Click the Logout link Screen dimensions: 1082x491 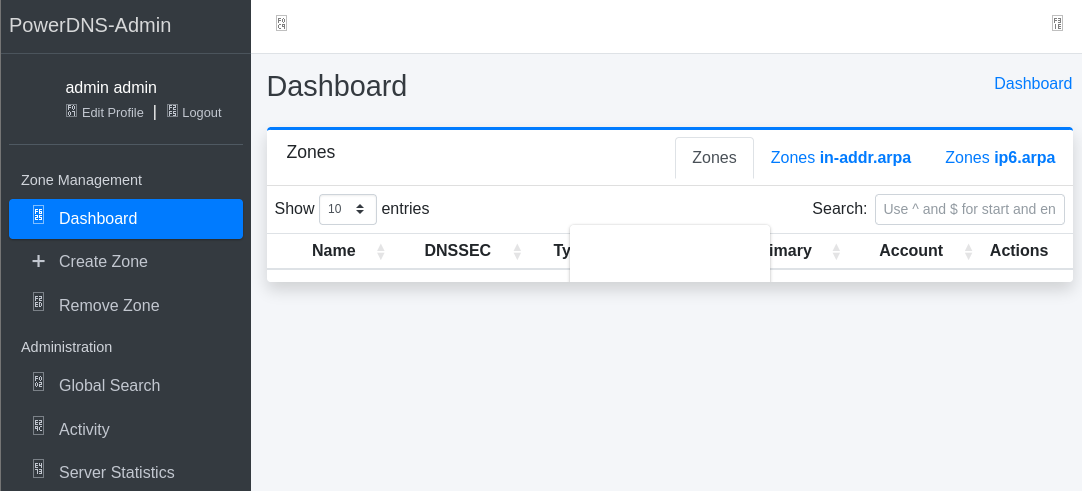[x=201, y=113]
